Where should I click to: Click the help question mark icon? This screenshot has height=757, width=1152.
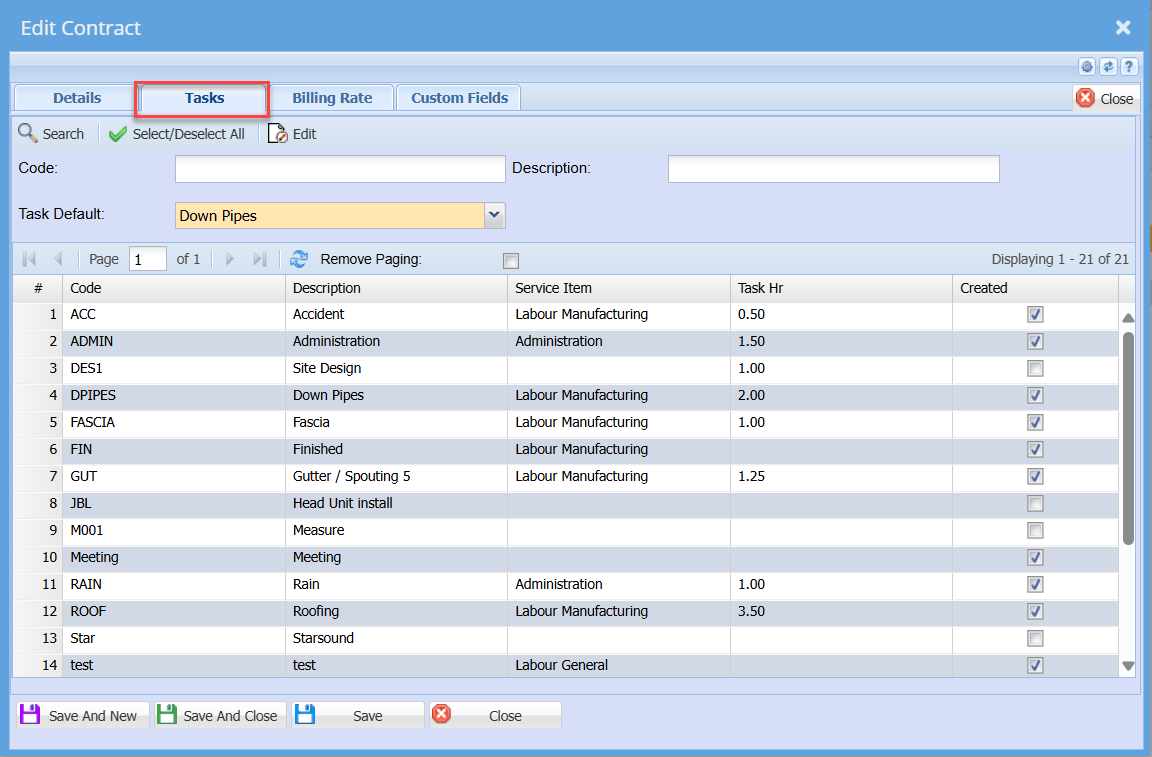1129,67
